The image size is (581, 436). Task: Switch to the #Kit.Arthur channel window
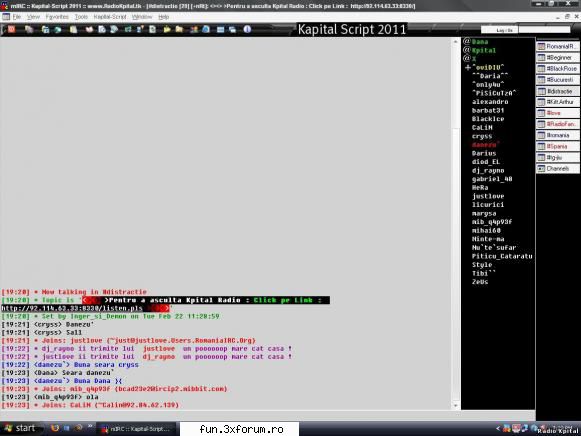(x=558, y=101)
